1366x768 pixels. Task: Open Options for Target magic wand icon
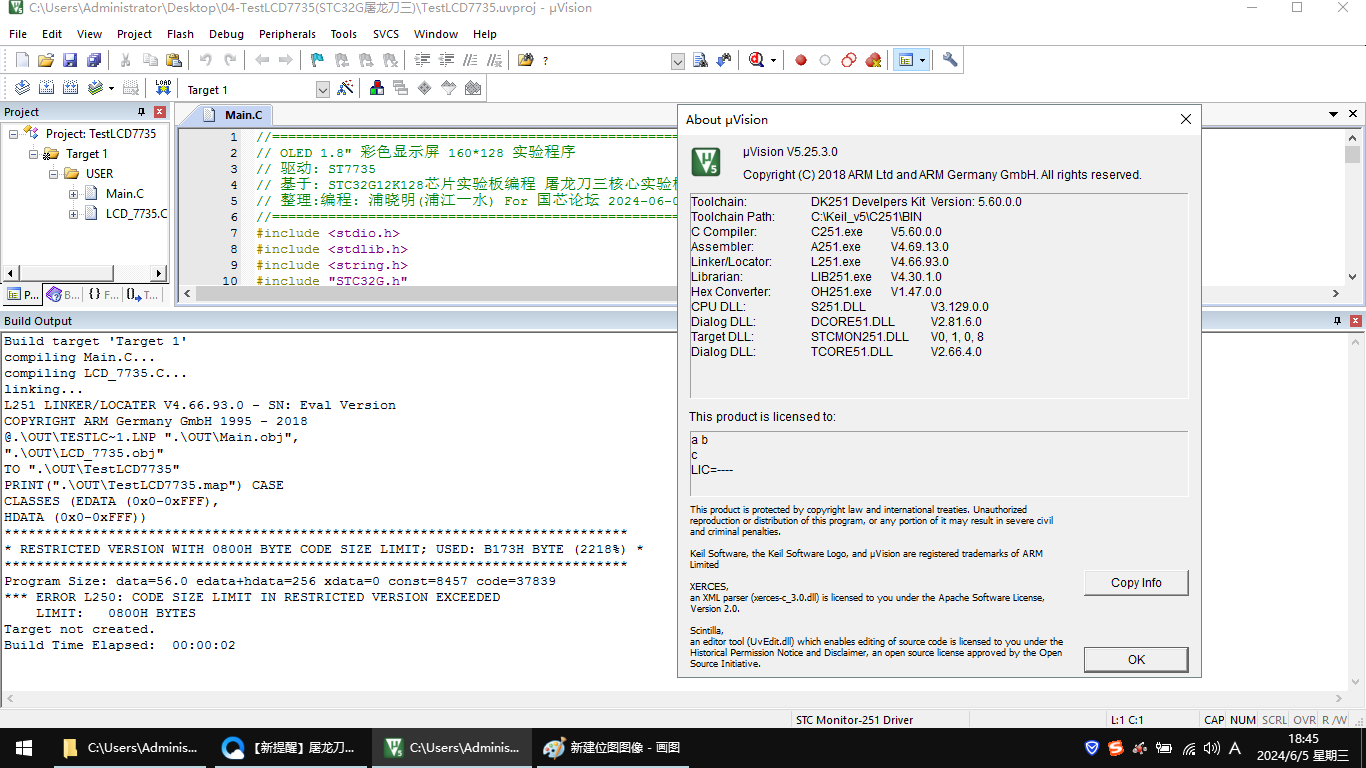pyautogui.click(x=345, y=88)
